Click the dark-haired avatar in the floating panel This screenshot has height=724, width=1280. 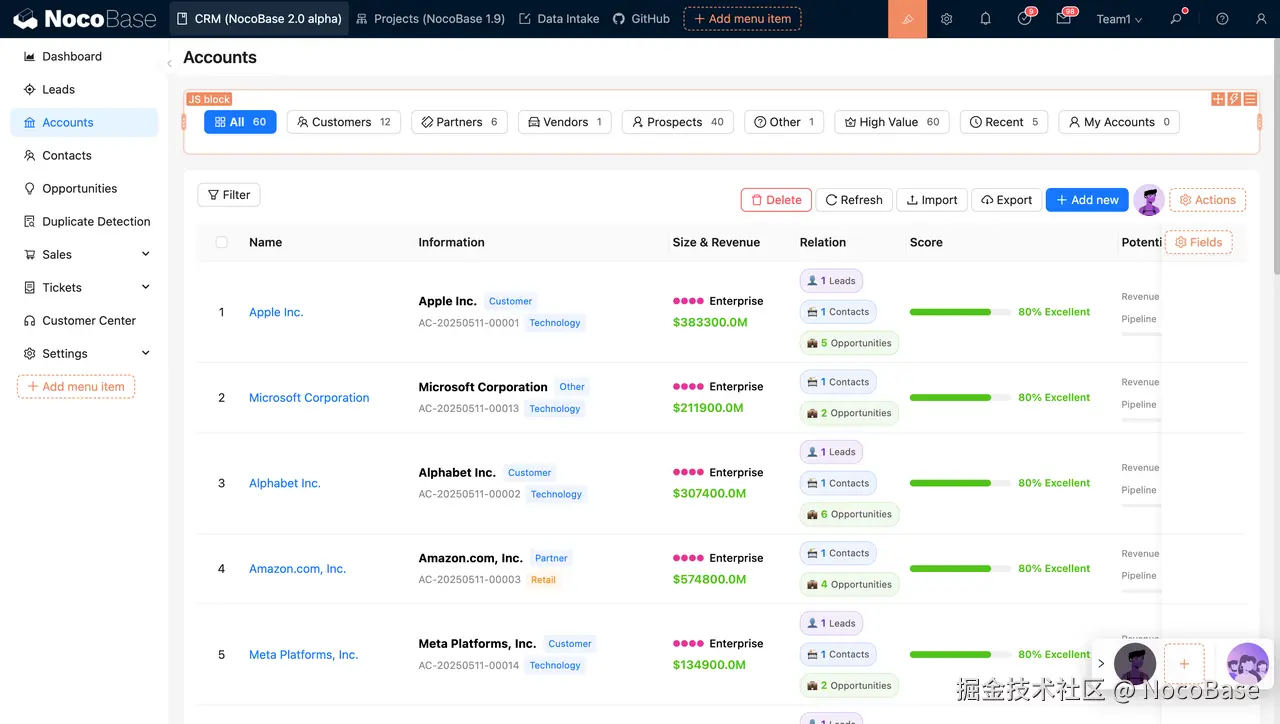pos(1135,664)
